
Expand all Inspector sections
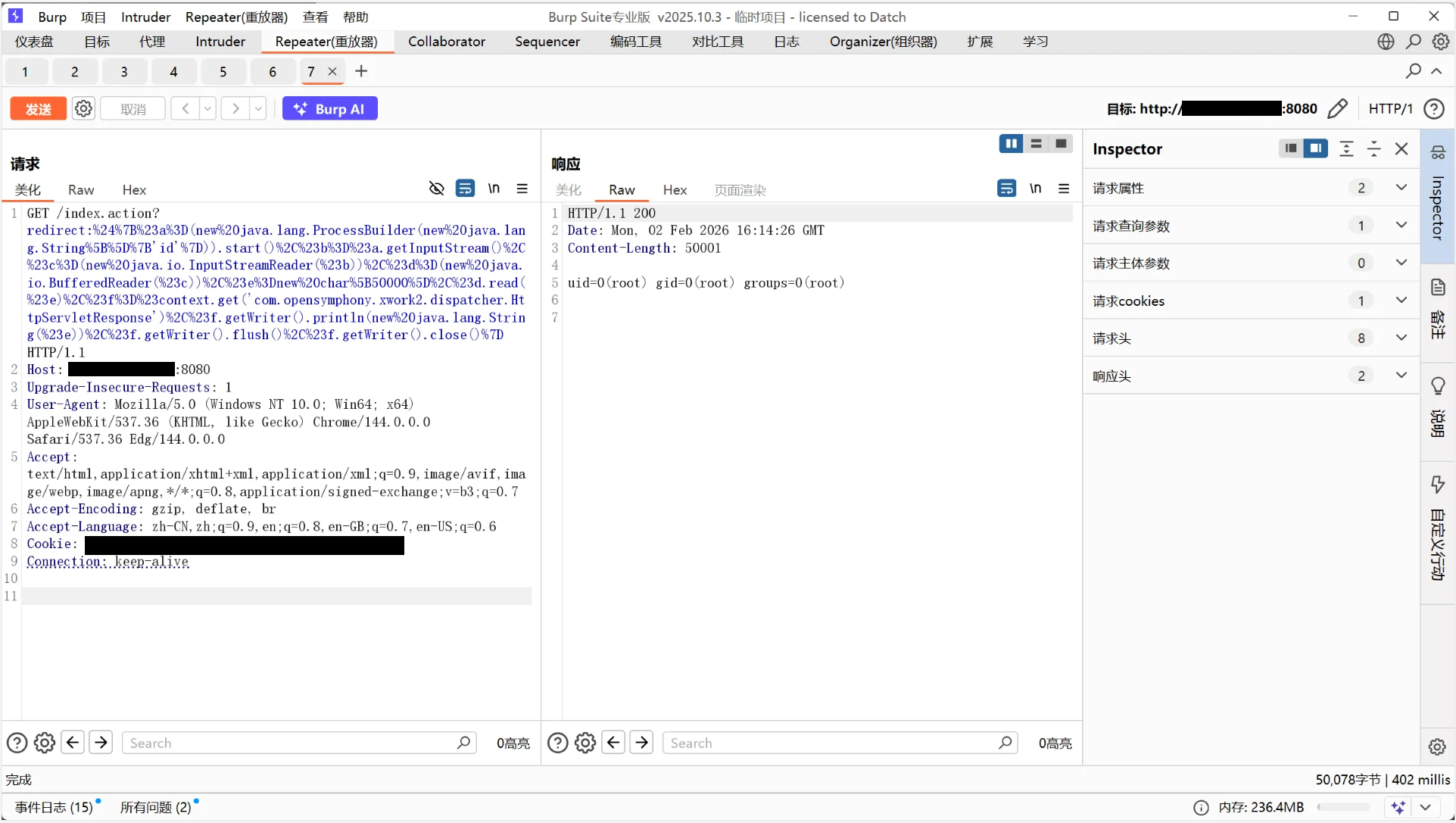[1346, 149]
